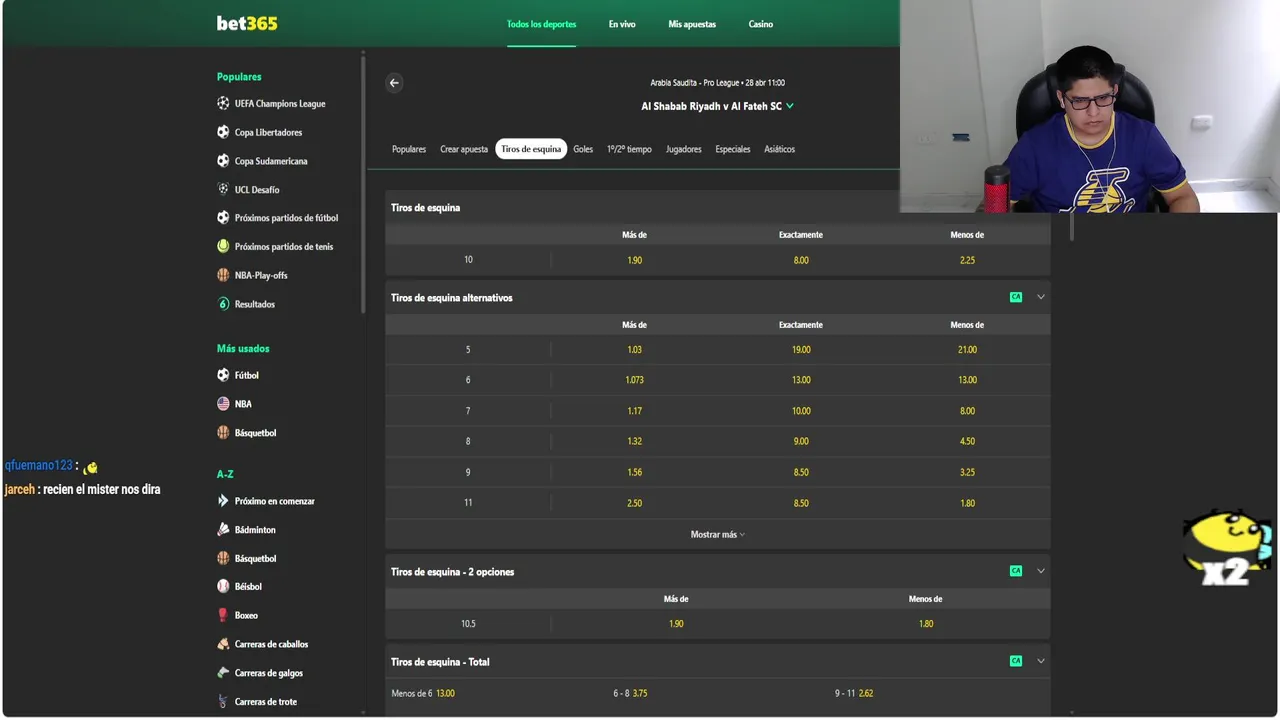Select the Tiros de esquina tab
Viewport: 1280px width, 720px height.
pos(531,149)
